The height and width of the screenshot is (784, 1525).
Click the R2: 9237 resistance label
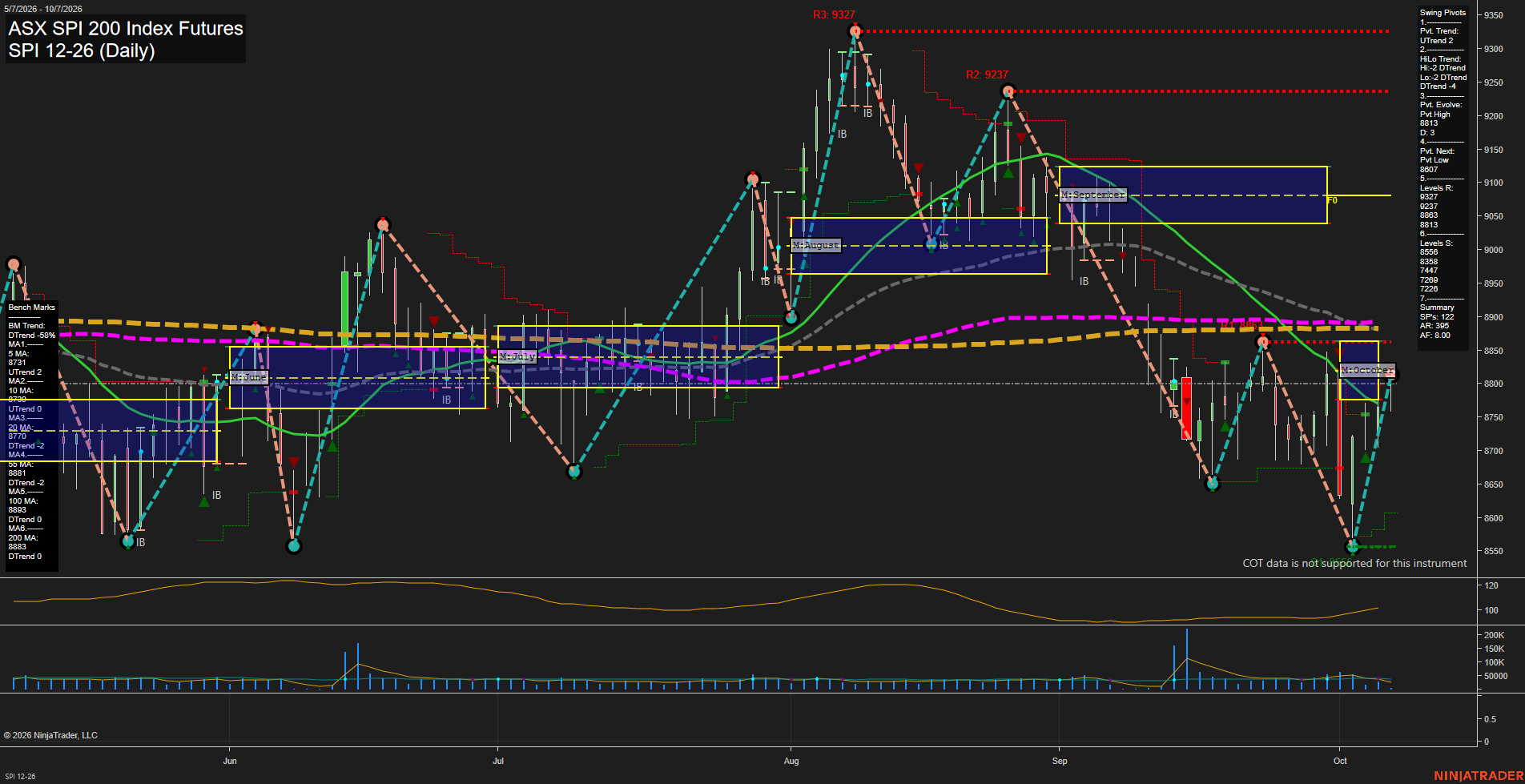(x=987, y=74)
